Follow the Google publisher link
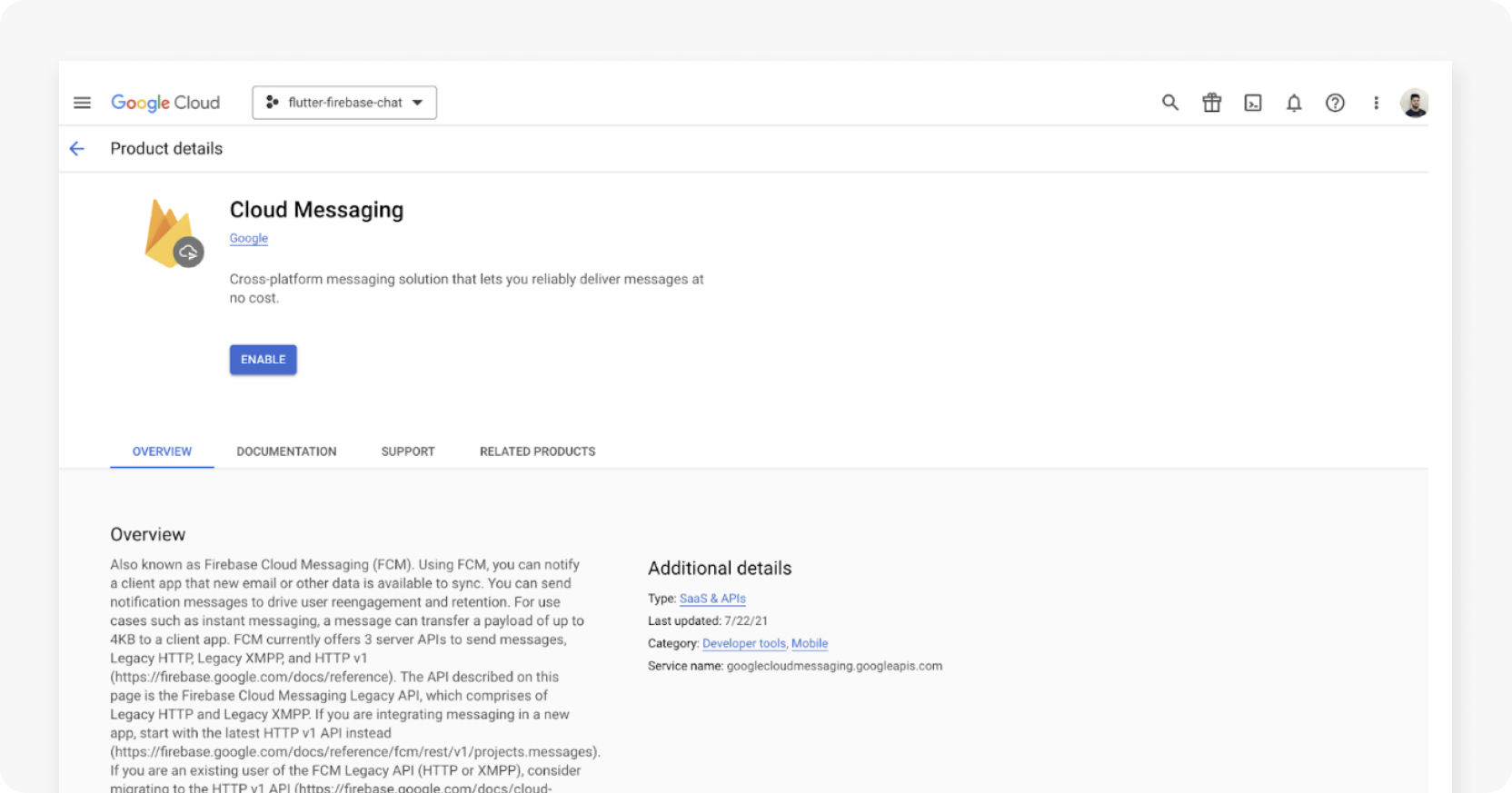The width and height of the screenshot is (1512, 793). tap(248, 238)
